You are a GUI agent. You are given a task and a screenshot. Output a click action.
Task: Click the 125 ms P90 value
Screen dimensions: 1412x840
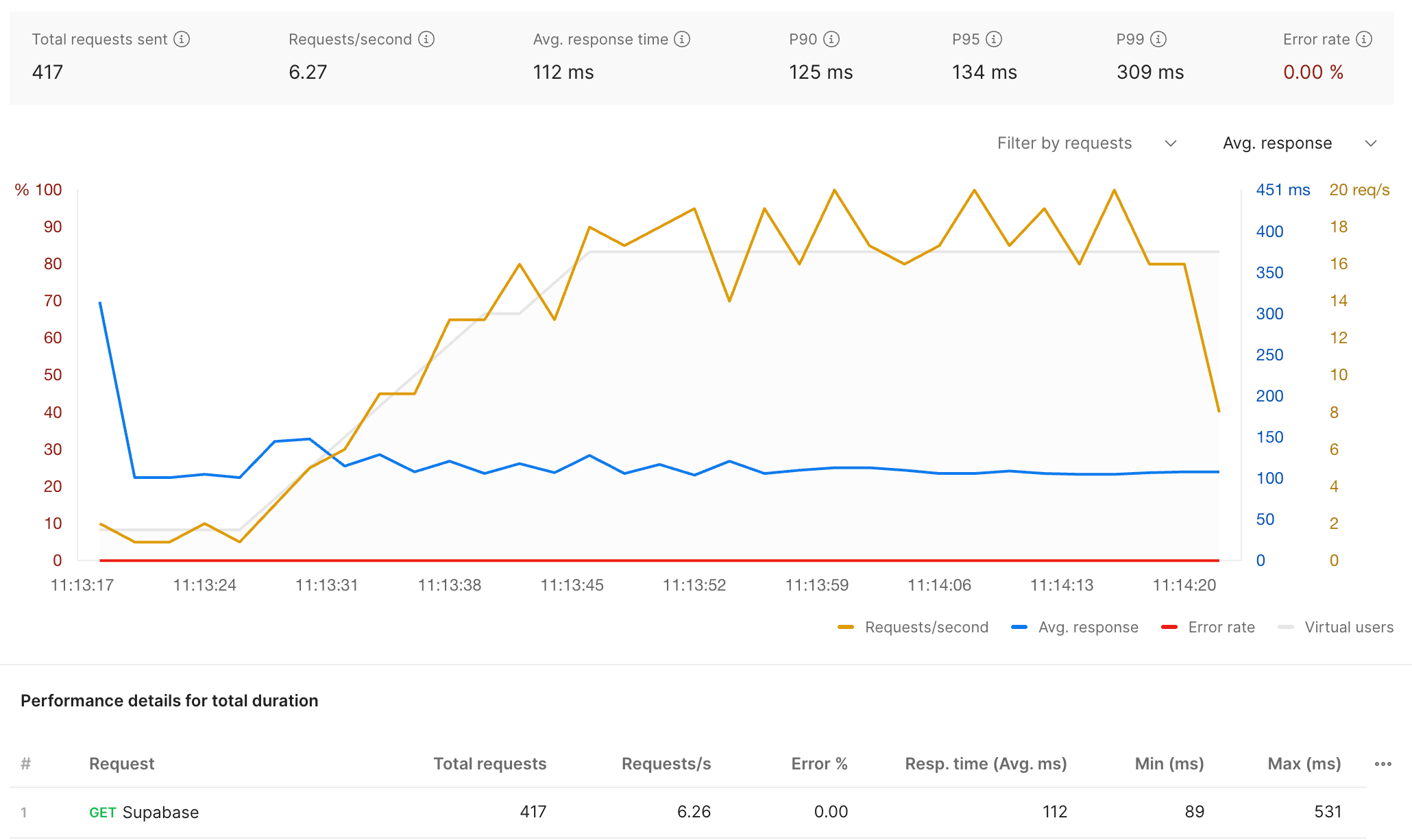[x=820, y=72]
